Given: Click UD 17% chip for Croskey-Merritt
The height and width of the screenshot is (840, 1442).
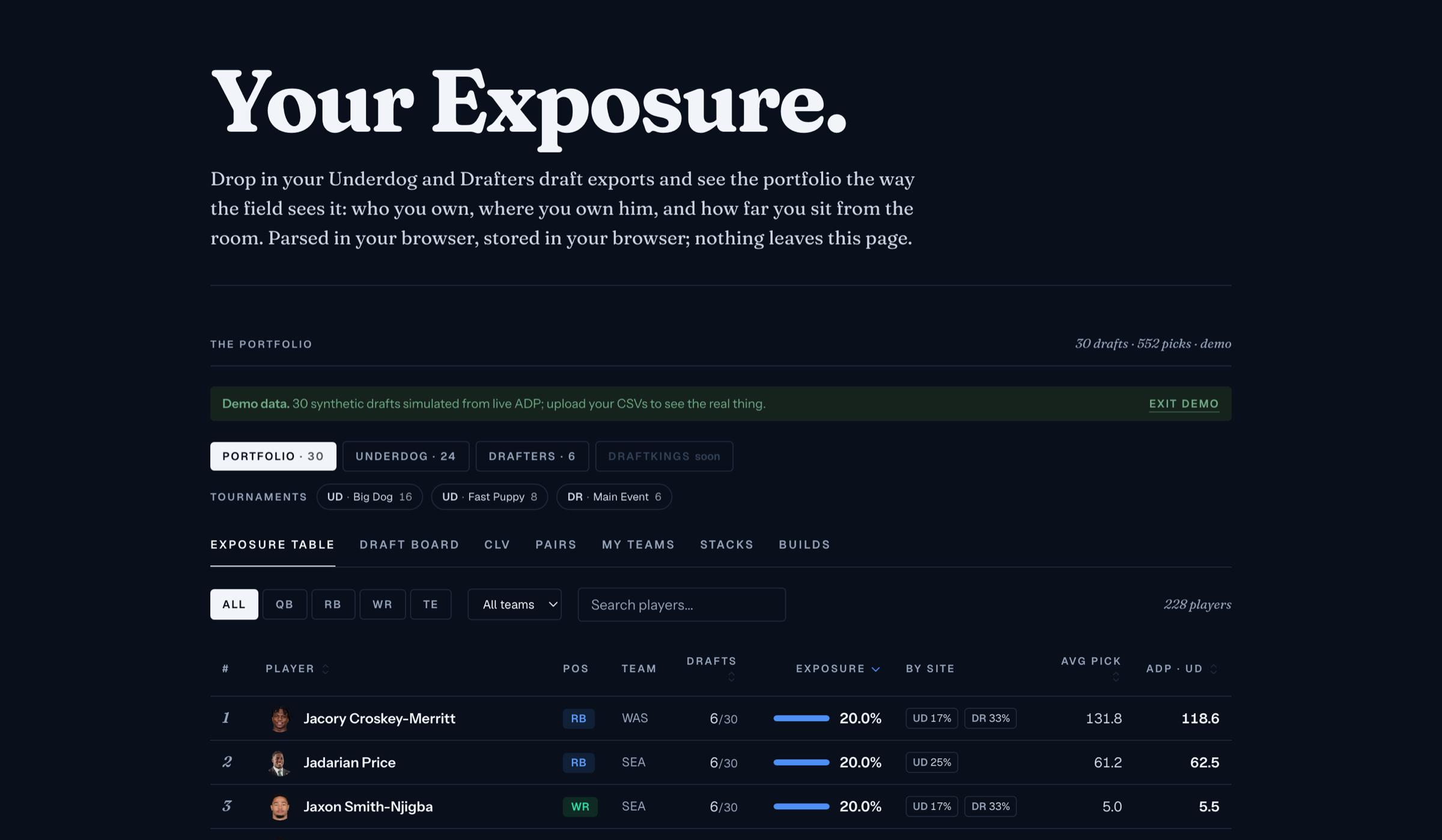Looking at the screenshot, I should 932,718.
